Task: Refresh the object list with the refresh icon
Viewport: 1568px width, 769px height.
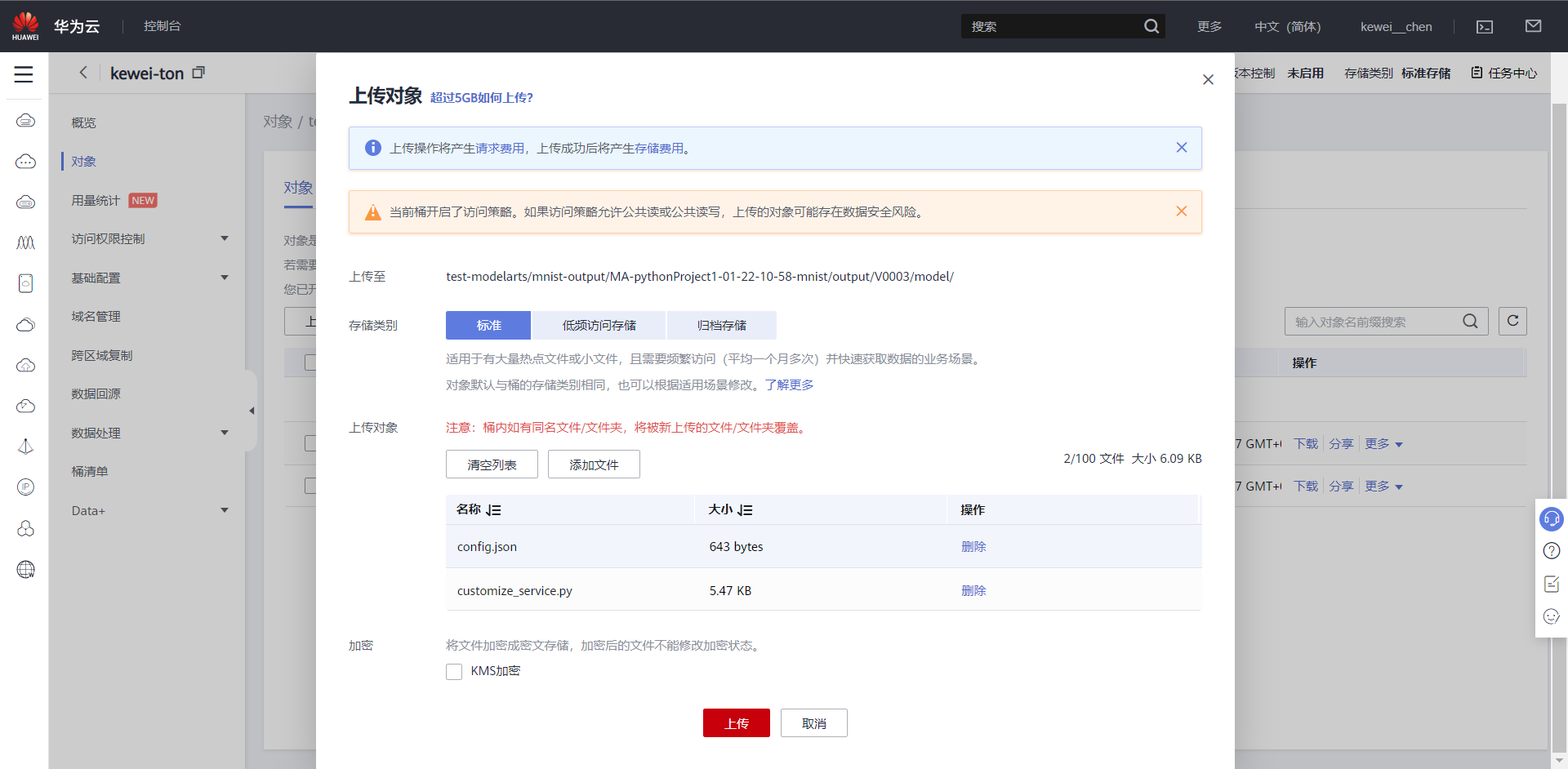Action: point(1512,321)
